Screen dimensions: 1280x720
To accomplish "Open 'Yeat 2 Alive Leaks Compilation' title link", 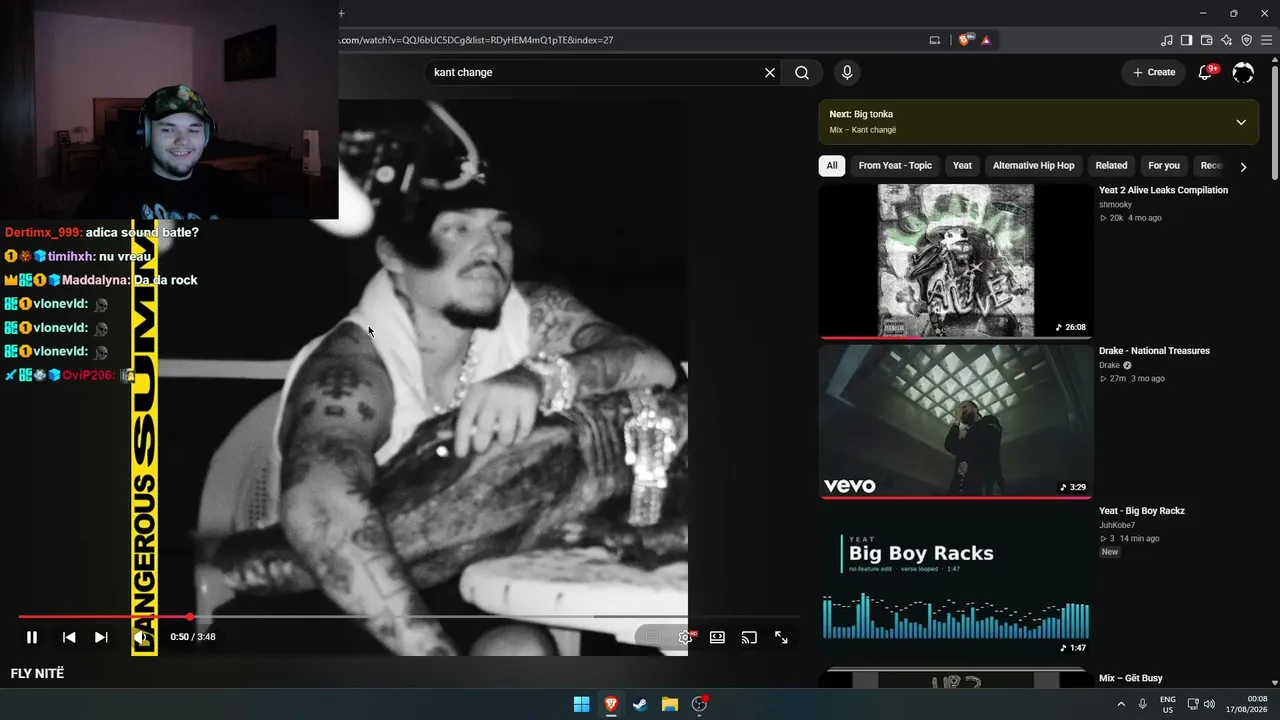I will (x=1163, y=190).
